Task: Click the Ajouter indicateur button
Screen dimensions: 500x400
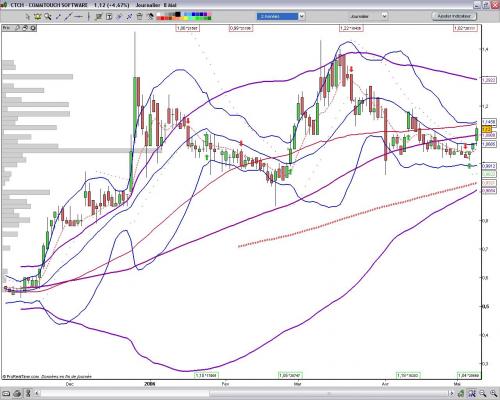Action: click(x=454, y=16)
